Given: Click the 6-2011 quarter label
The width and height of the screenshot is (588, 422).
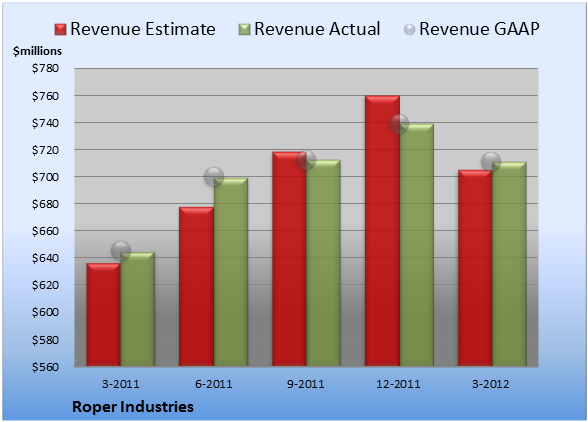Looking at the screenshot, I should (x=214, y=384).
